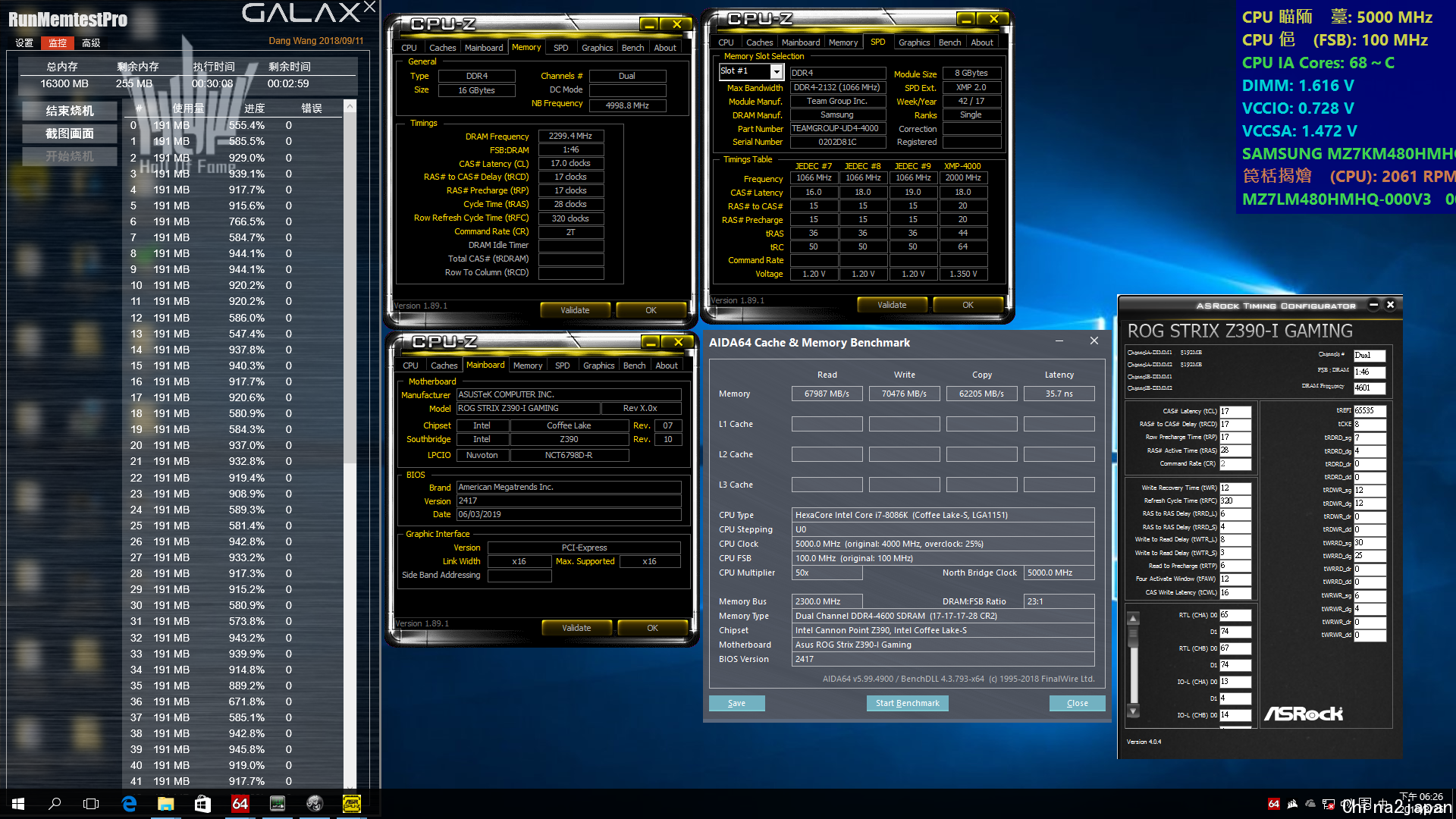Click North Bridge Clock 5000.0 MHz value
Screen dimensions: 1456x819
point(1059,573)
